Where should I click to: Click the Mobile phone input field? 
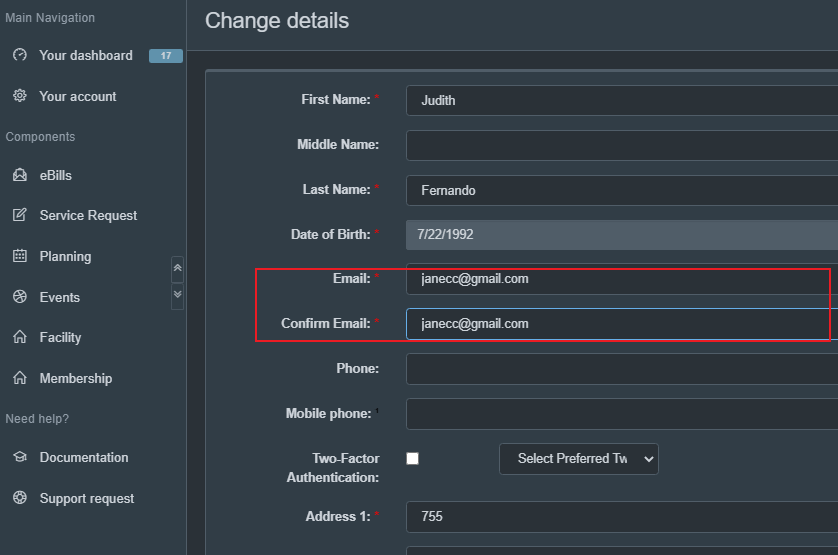(620, 414)
